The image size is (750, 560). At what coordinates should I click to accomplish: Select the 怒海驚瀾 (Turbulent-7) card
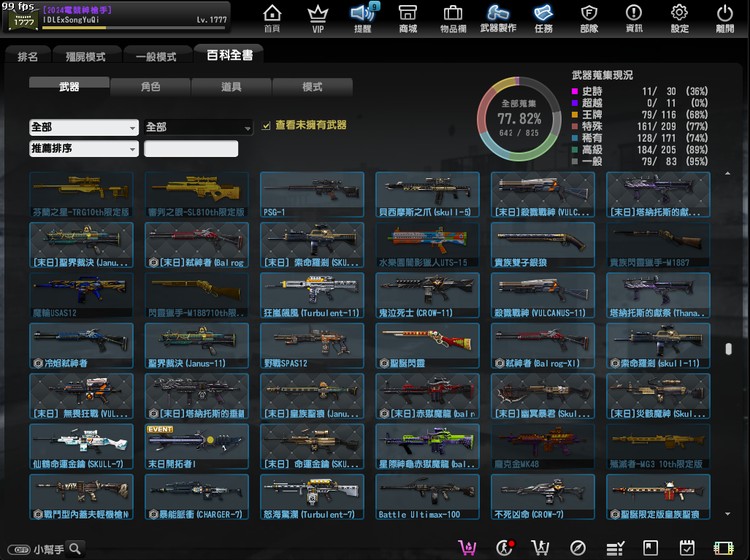pyautogui.click(x=312, y=497)
